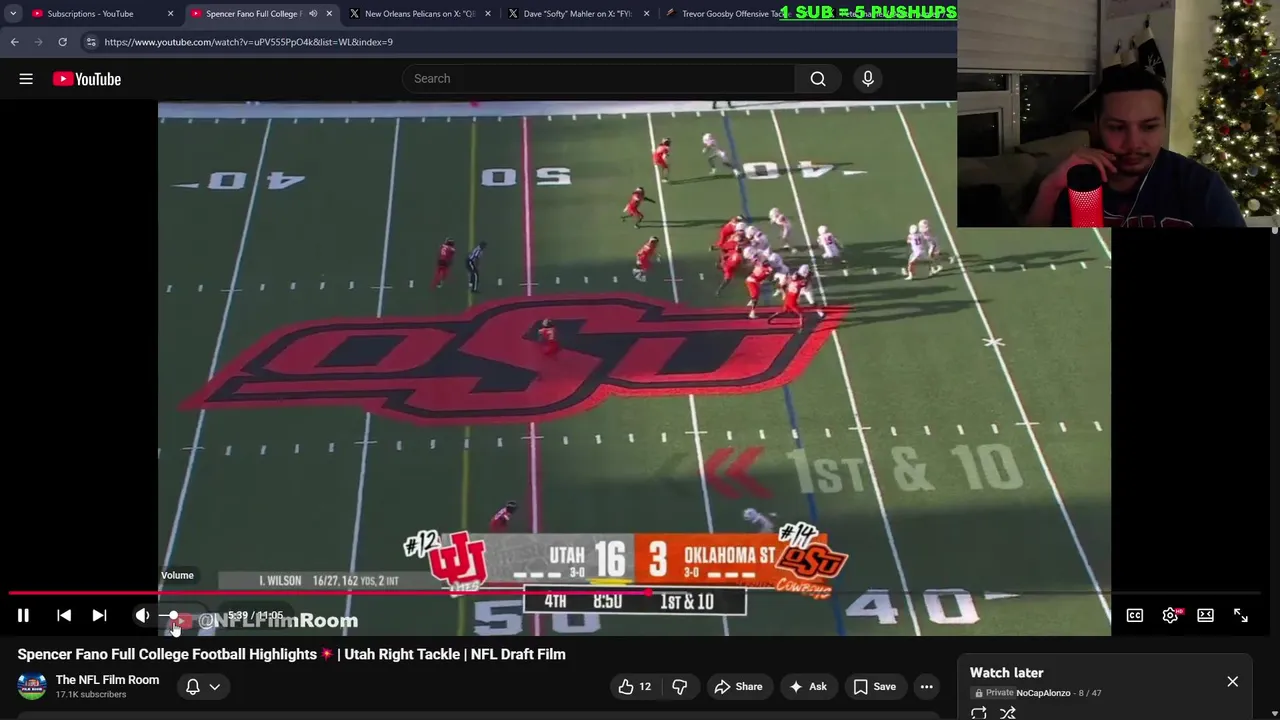Skip to next video in playlist

(x=99, y=616)
